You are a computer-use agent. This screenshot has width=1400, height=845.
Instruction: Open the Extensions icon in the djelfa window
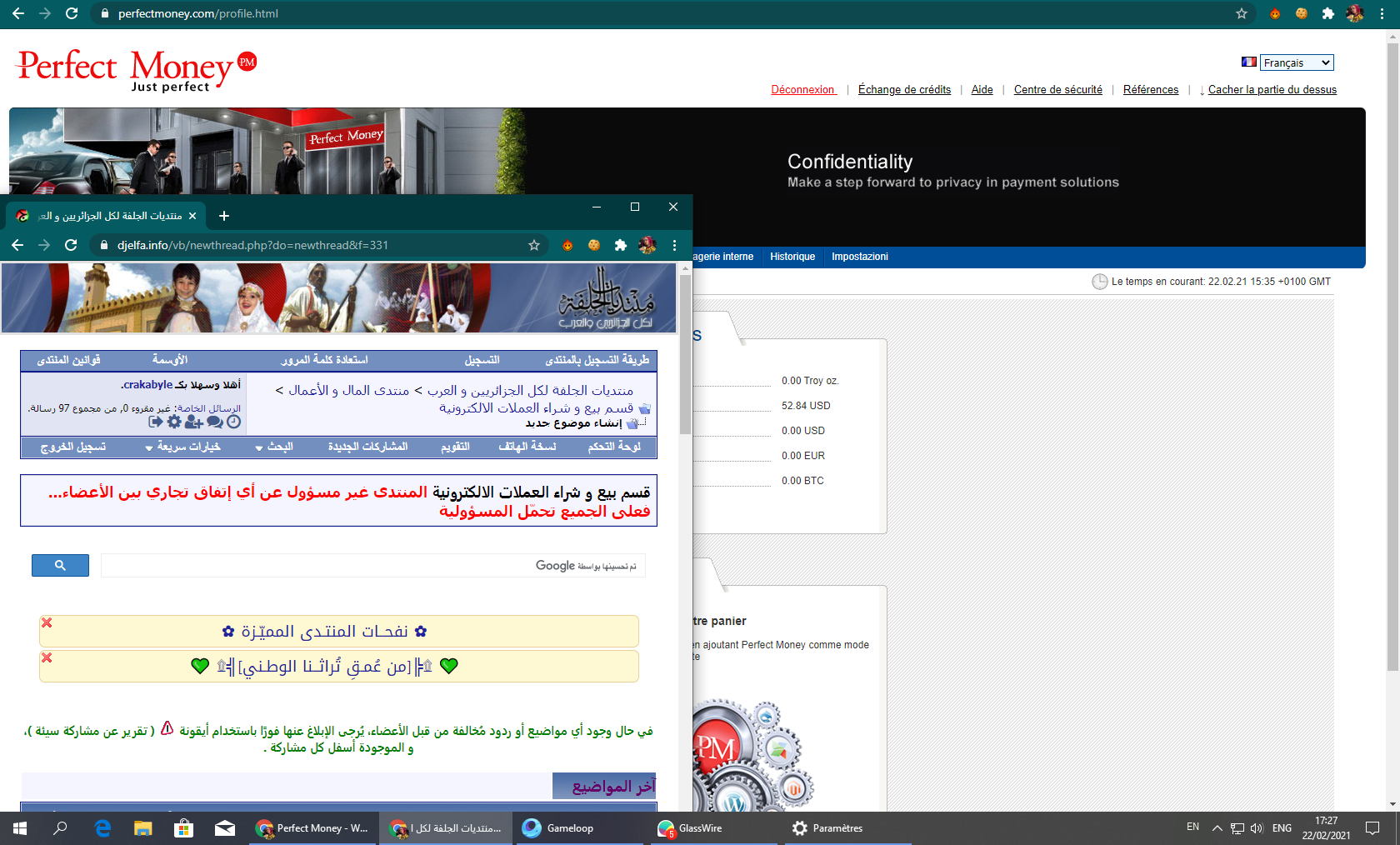pos(621,245)
